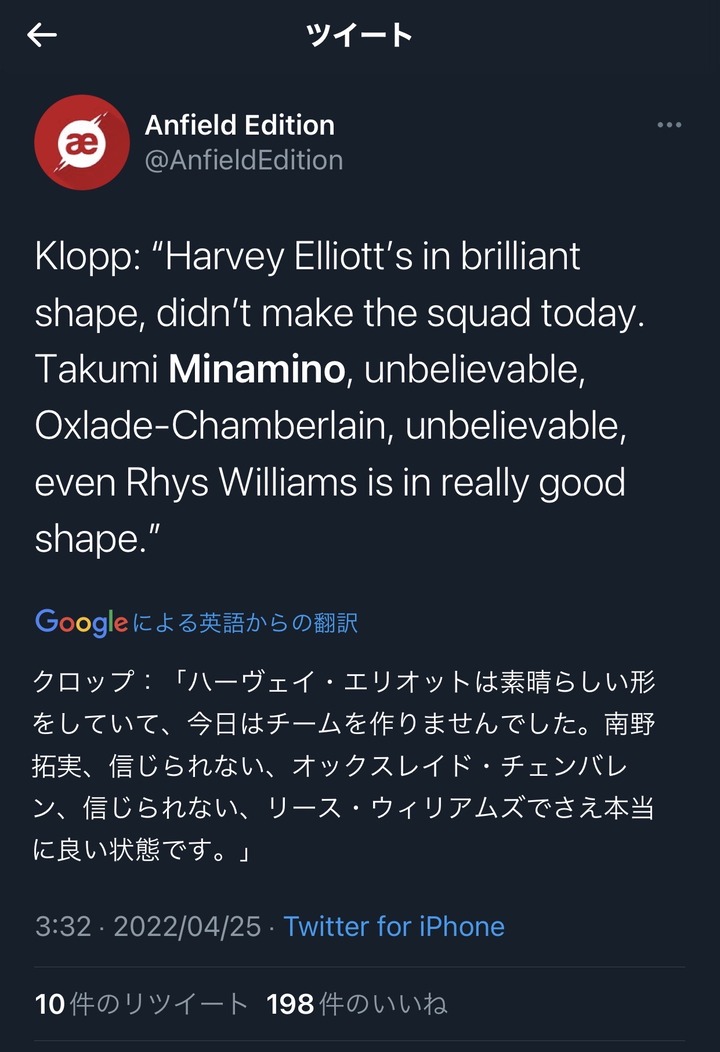The width and height of the screenshot is (720, 1052).
Task: View the 10件のリツイート retweet list
Action: pyautogui.click(x=141, y=1004)
